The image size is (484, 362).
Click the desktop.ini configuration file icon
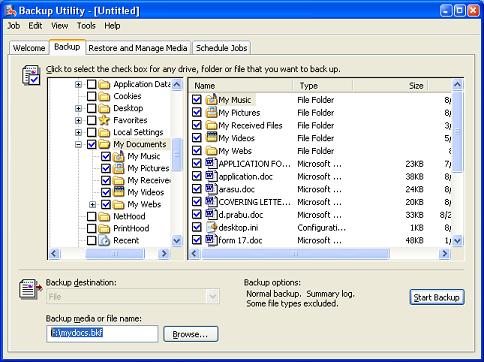coord(211,227)
